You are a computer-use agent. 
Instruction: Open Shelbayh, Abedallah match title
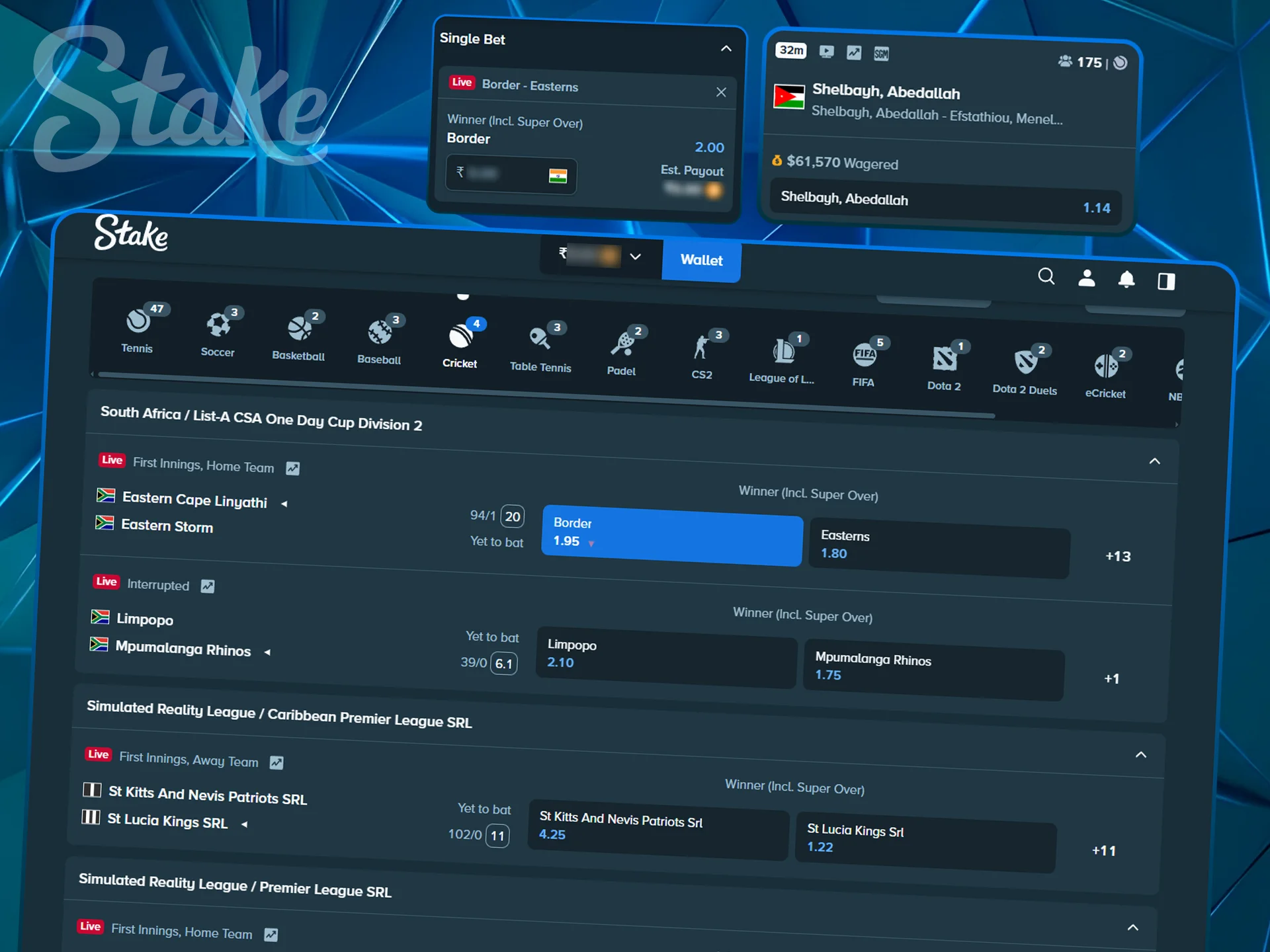(x=886, y=92)
